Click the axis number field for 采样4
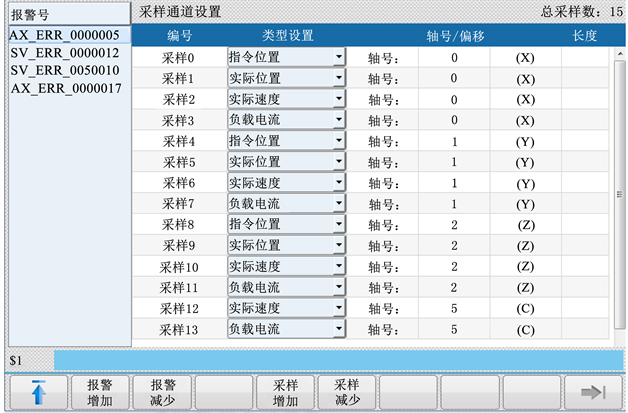628x413 pixels. [x=454, y=141]
